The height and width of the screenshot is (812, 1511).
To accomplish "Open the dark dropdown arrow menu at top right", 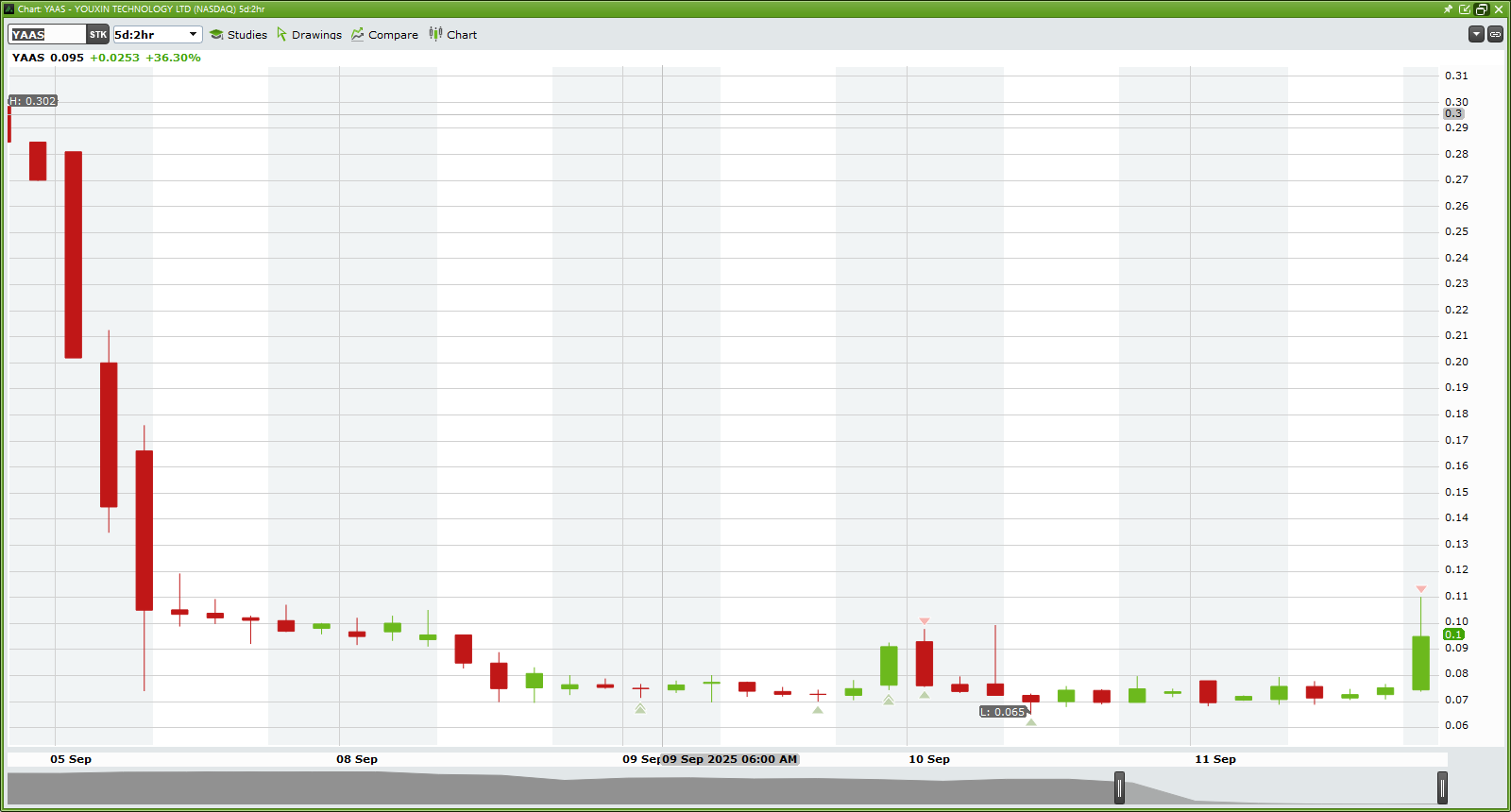I will [x=1476, y=34].
